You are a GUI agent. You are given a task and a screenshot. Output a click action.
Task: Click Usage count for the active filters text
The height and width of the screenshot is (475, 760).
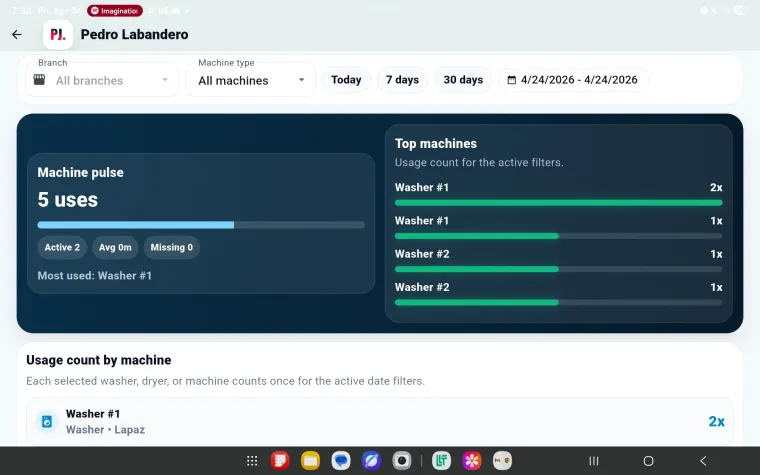[479, 162]
